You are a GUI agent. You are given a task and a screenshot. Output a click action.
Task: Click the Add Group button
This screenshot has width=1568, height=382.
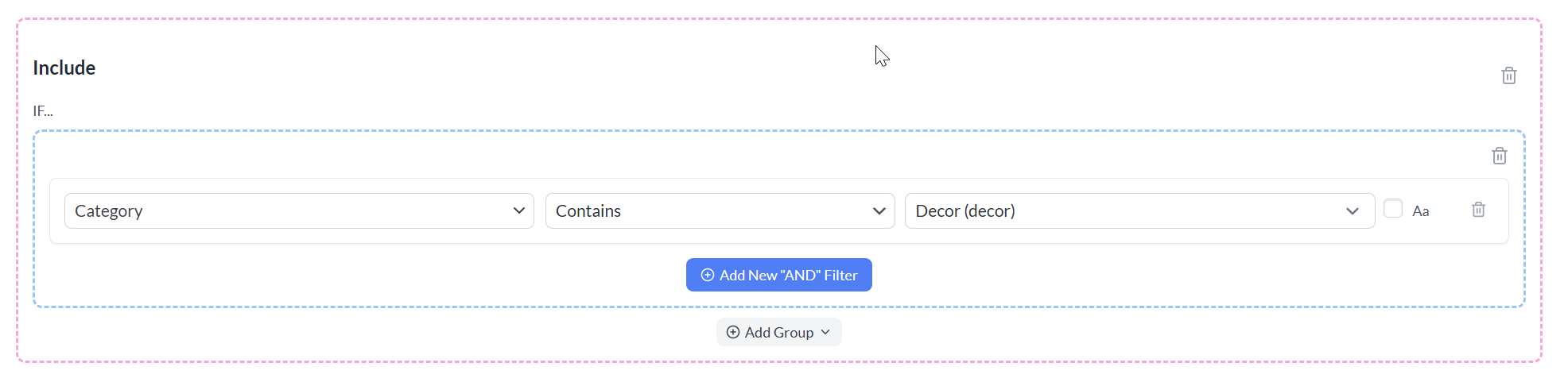coord(778,332)
